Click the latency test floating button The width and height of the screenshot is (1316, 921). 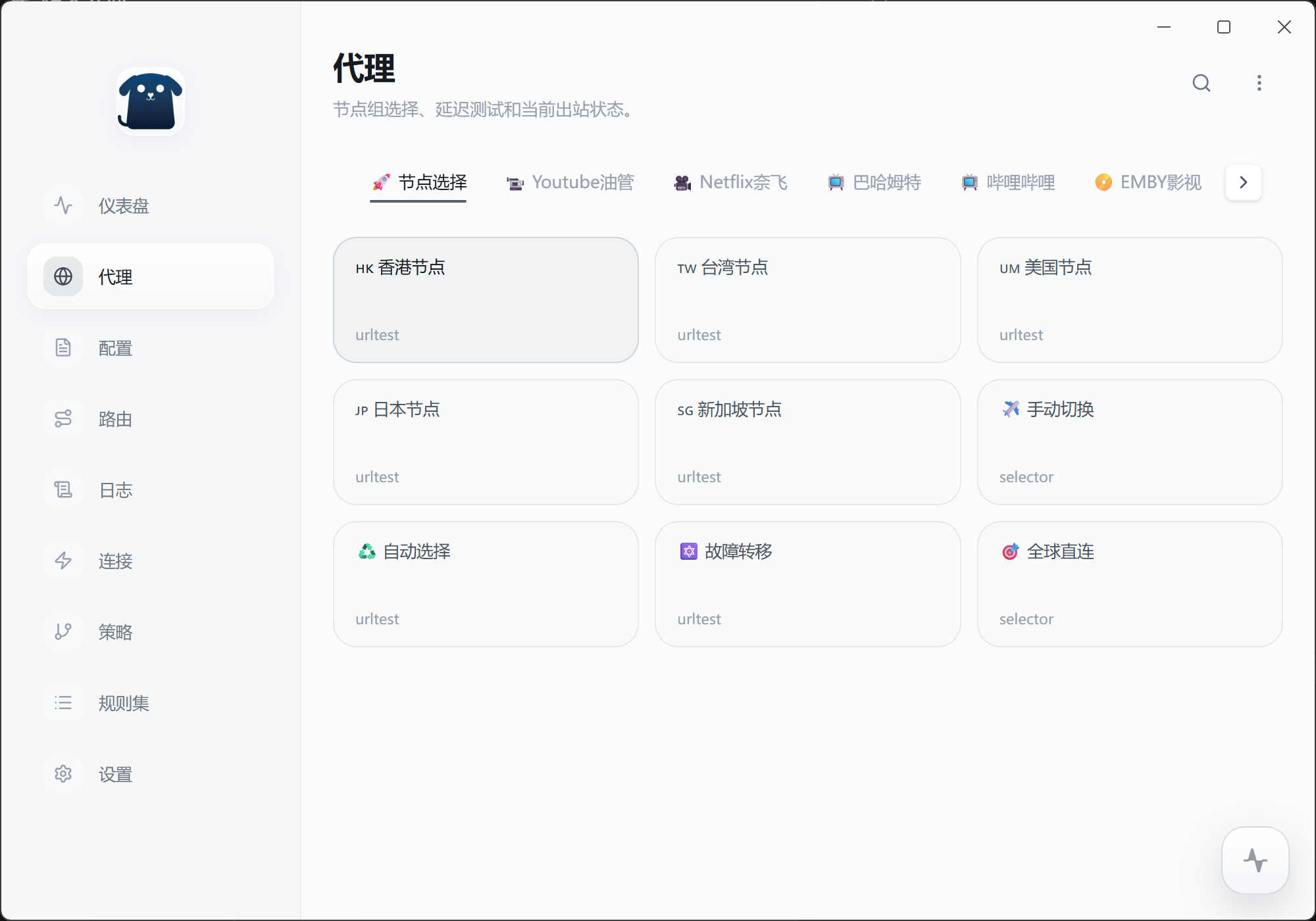pyautogui.click(x=1255, y=860)
